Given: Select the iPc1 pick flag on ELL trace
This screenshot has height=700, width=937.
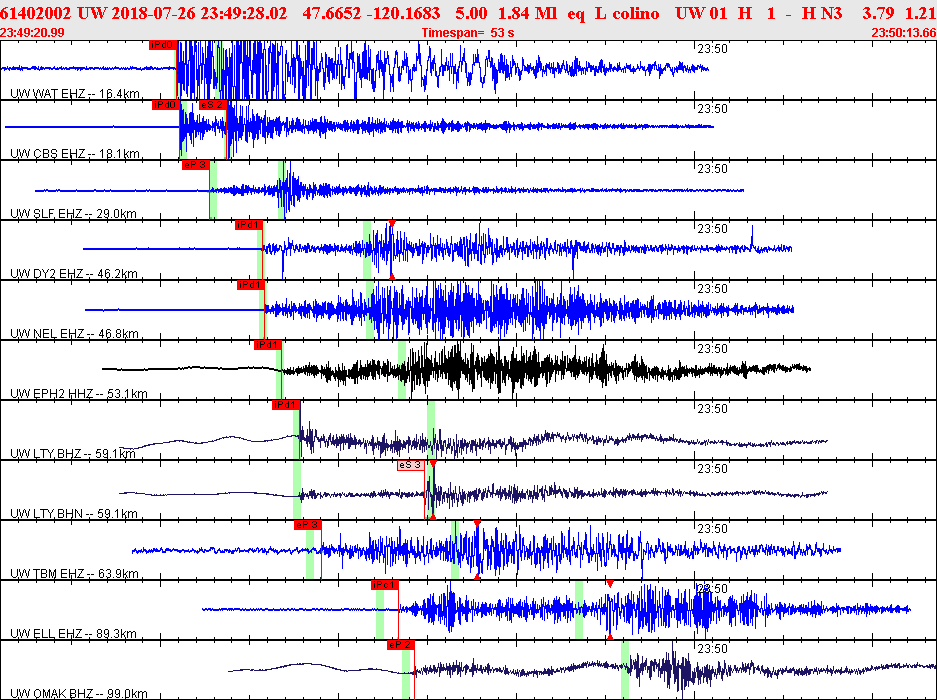Looking at the screenshot, I should point(384,585).
